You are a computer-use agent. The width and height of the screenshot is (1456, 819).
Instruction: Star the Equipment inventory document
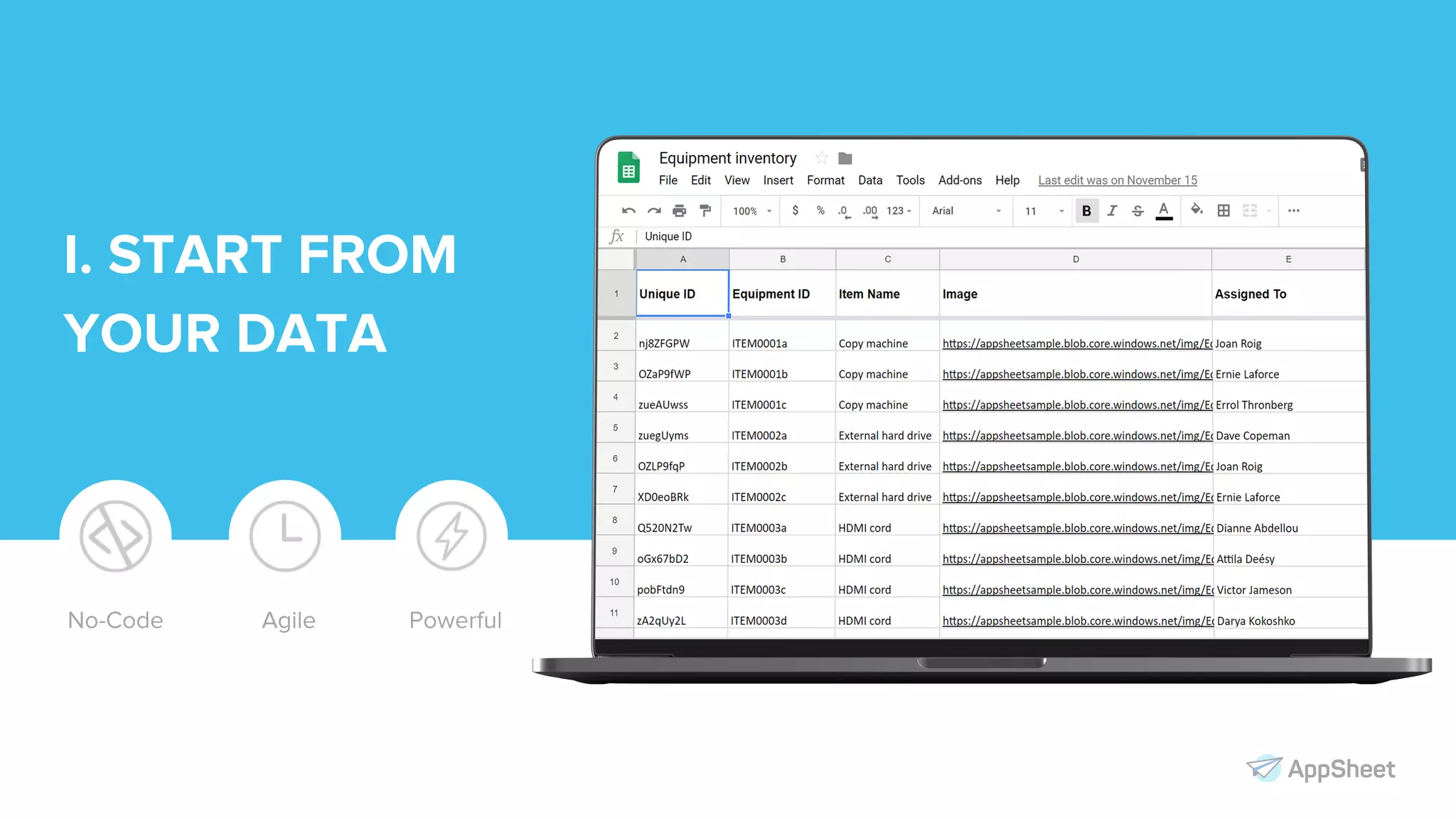point(822,158)
